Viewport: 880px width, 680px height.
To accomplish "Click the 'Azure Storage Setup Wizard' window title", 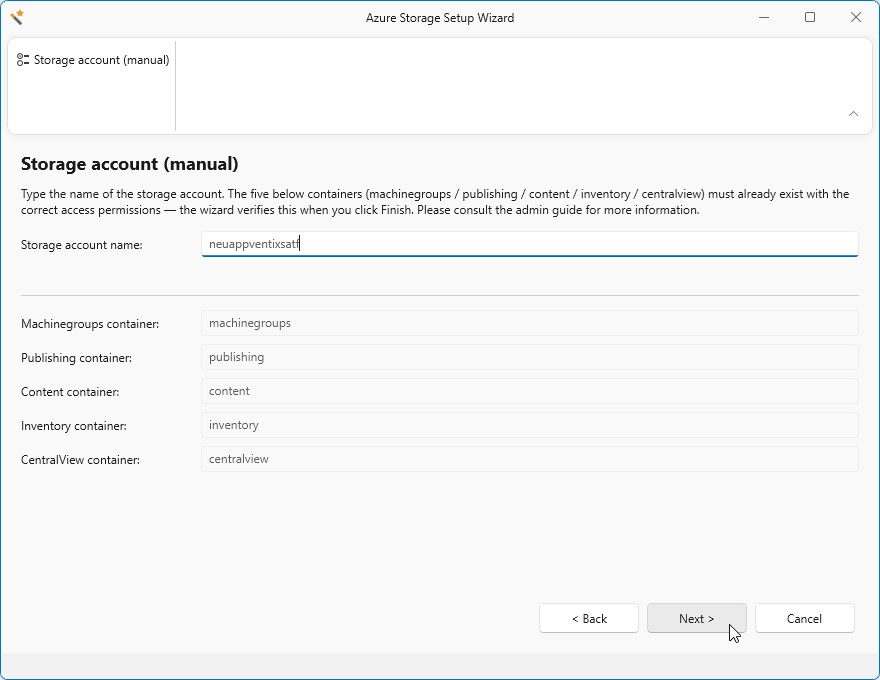I will [440, 18].
